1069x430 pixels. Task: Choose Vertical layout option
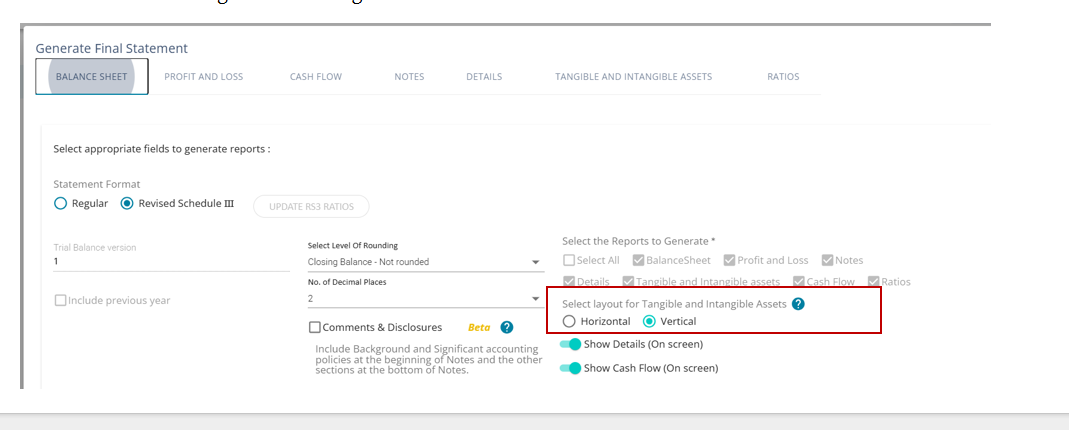(650, 321)
